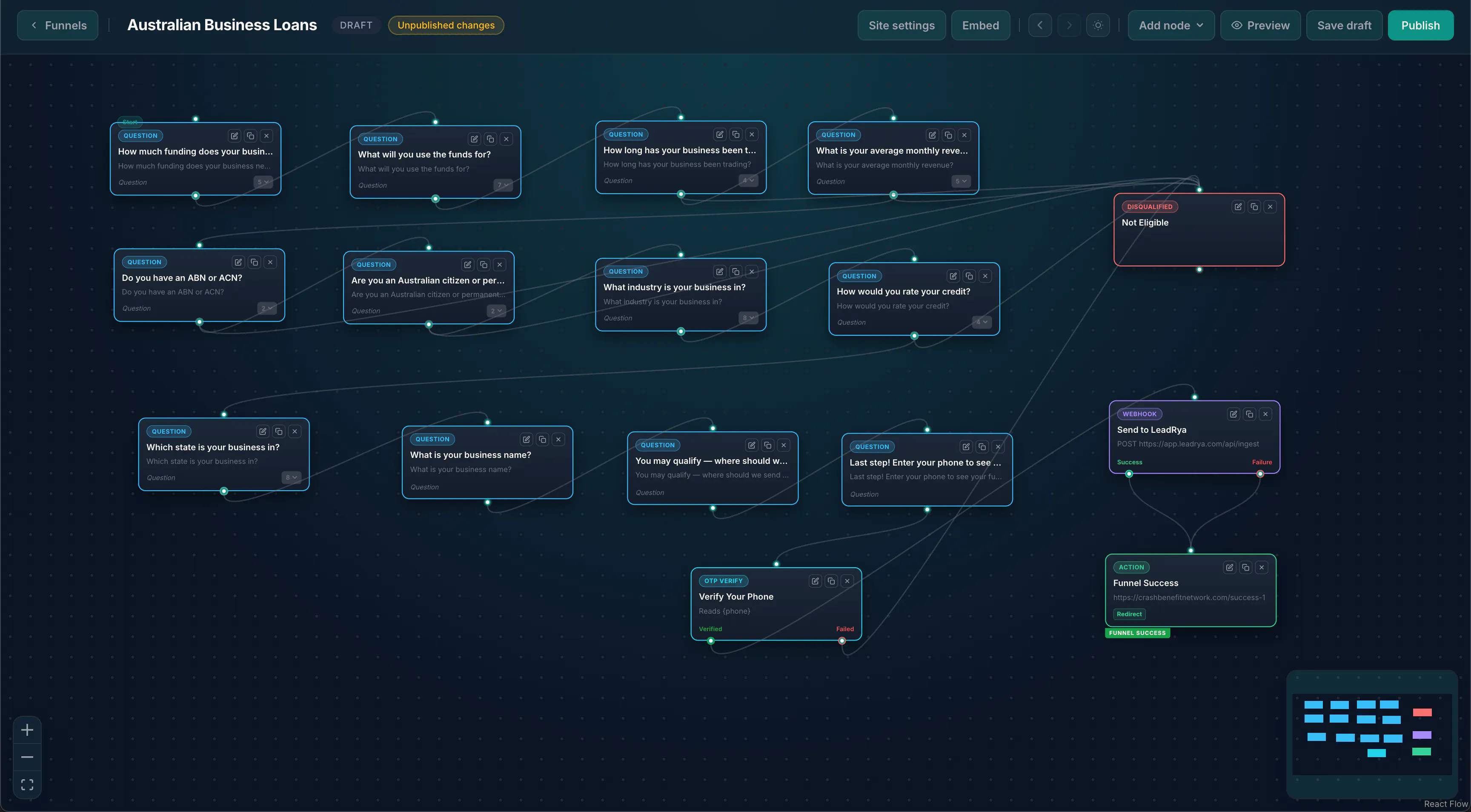Viewport: 1471px width, 812px height.
Task: Duplicate the Funnel Success action node
Action: [x=1245, y=567]
